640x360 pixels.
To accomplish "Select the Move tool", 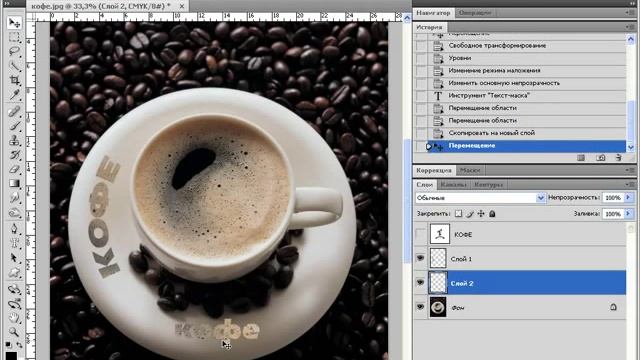I will click(14, 22).
